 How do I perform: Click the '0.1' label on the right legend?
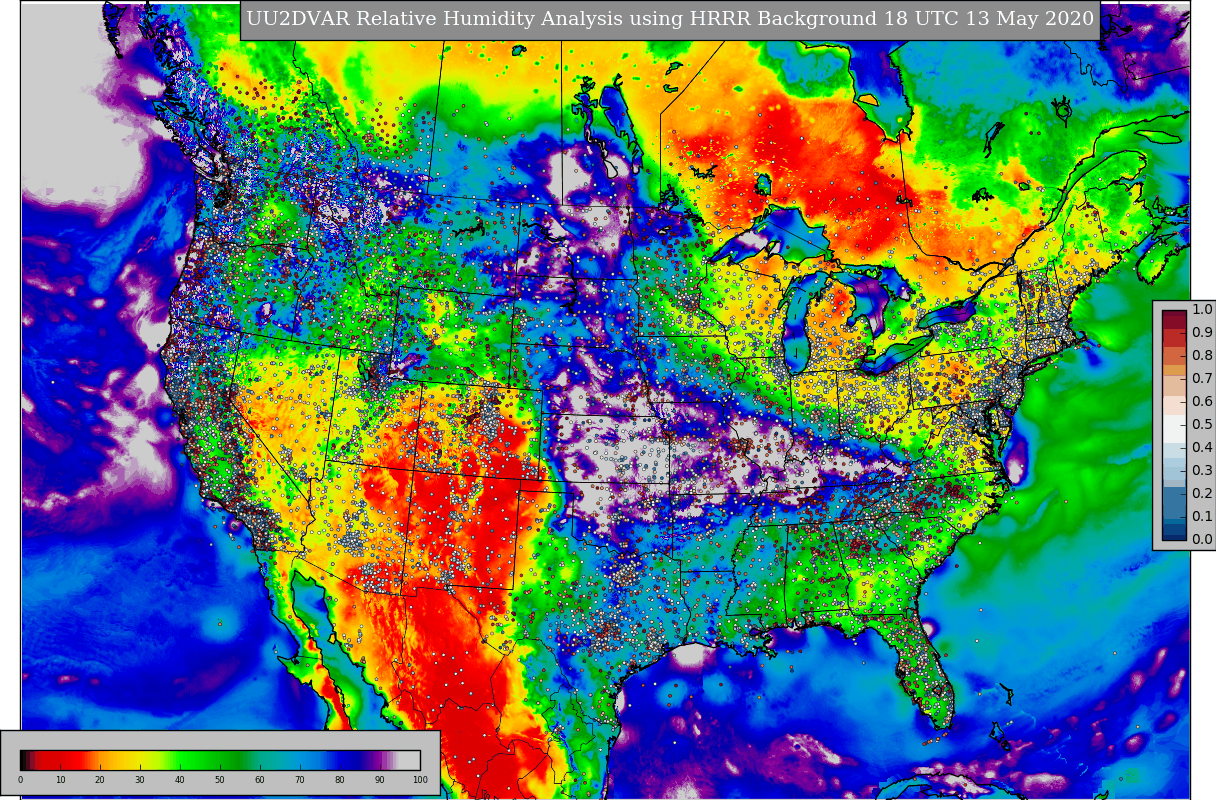1202,517
